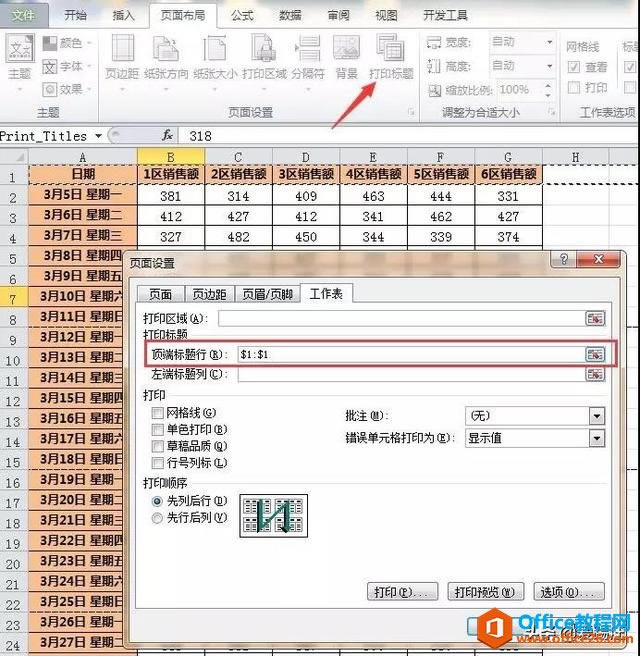Click range selector icon for 顶端标题行
This screenshot has width=640, height=656.
(595, 354)
